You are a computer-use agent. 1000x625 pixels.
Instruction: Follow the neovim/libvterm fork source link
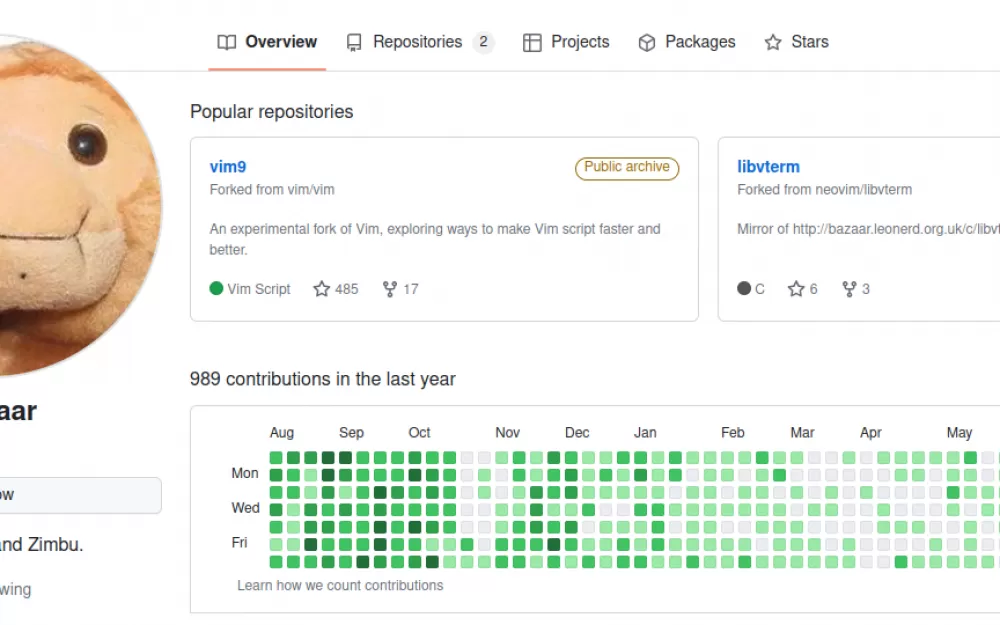click(x=864, y=190)
